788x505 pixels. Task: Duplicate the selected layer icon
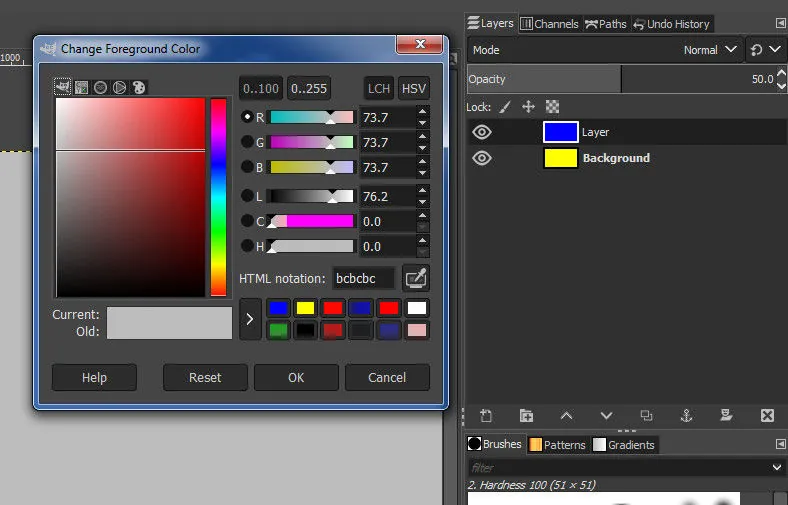pos(646,416)
